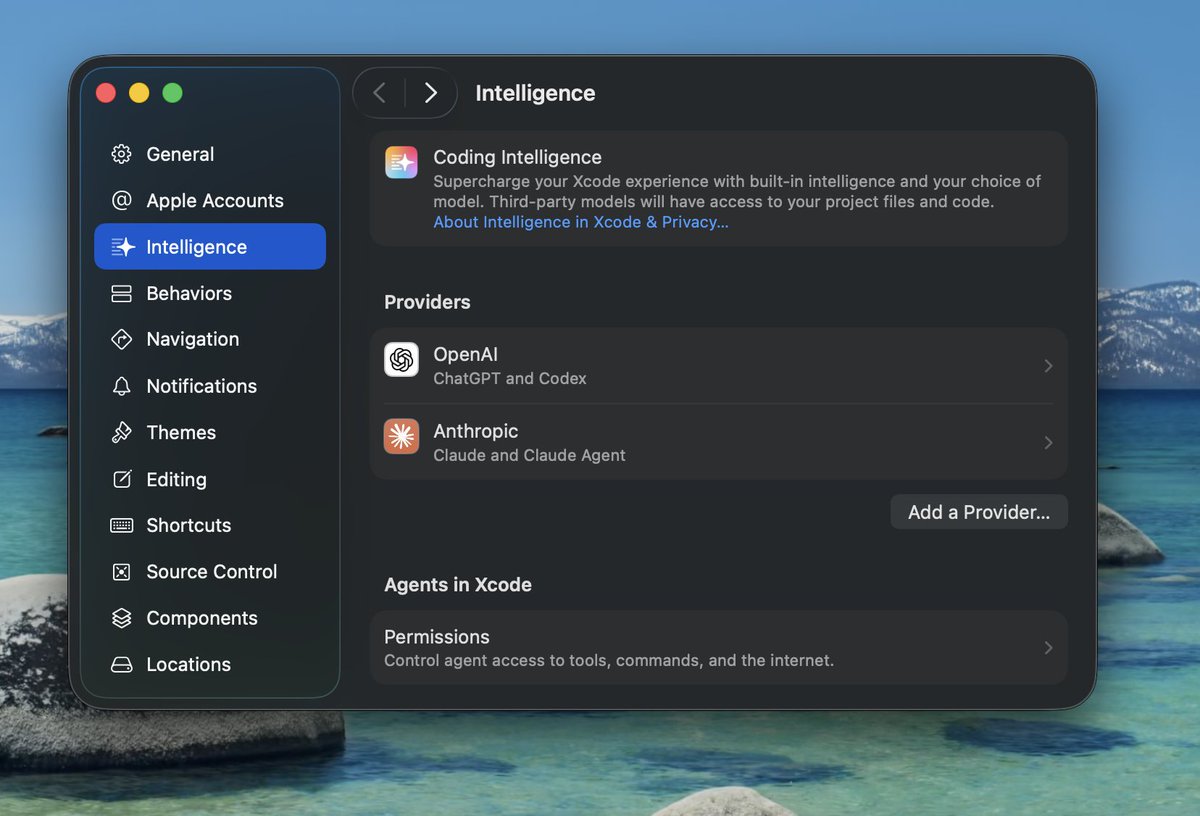1200x816 pixels.
Task: Click the yellow minimize window button
Action: [139, 93]
